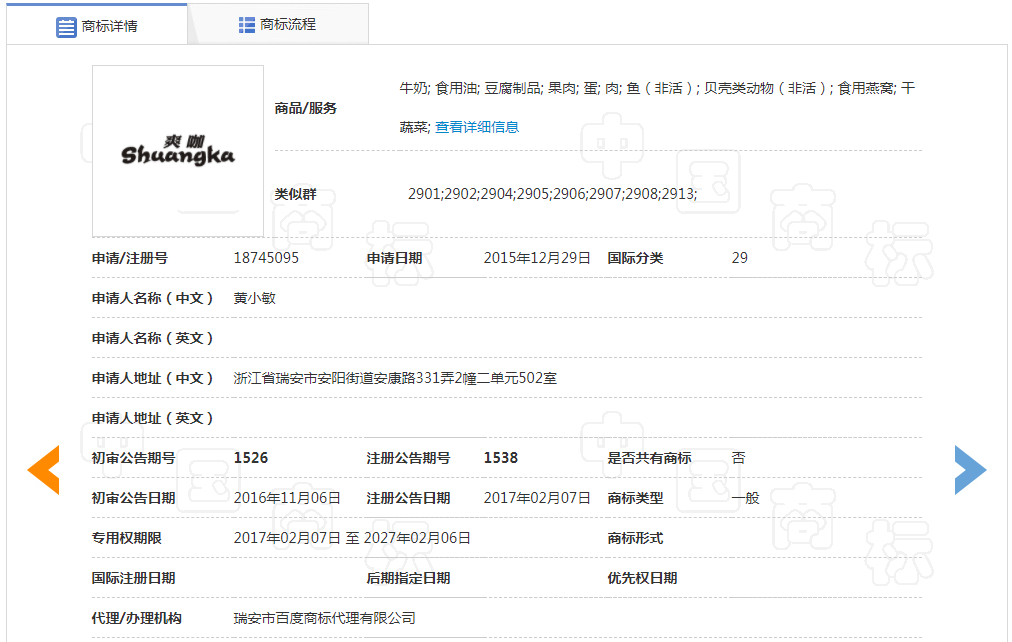Select the exclusive period 2017年02月07日 至 2027年02月06日
Viewport: 1012px width, 642px height.
352,538
